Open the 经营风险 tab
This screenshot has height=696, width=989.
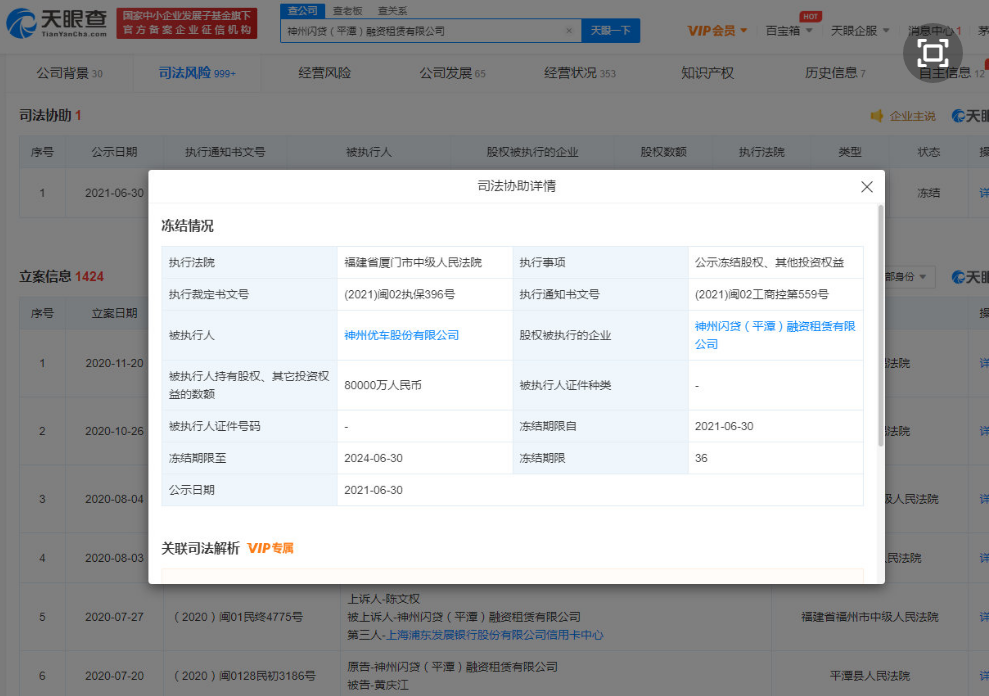[x=324, y=73]
